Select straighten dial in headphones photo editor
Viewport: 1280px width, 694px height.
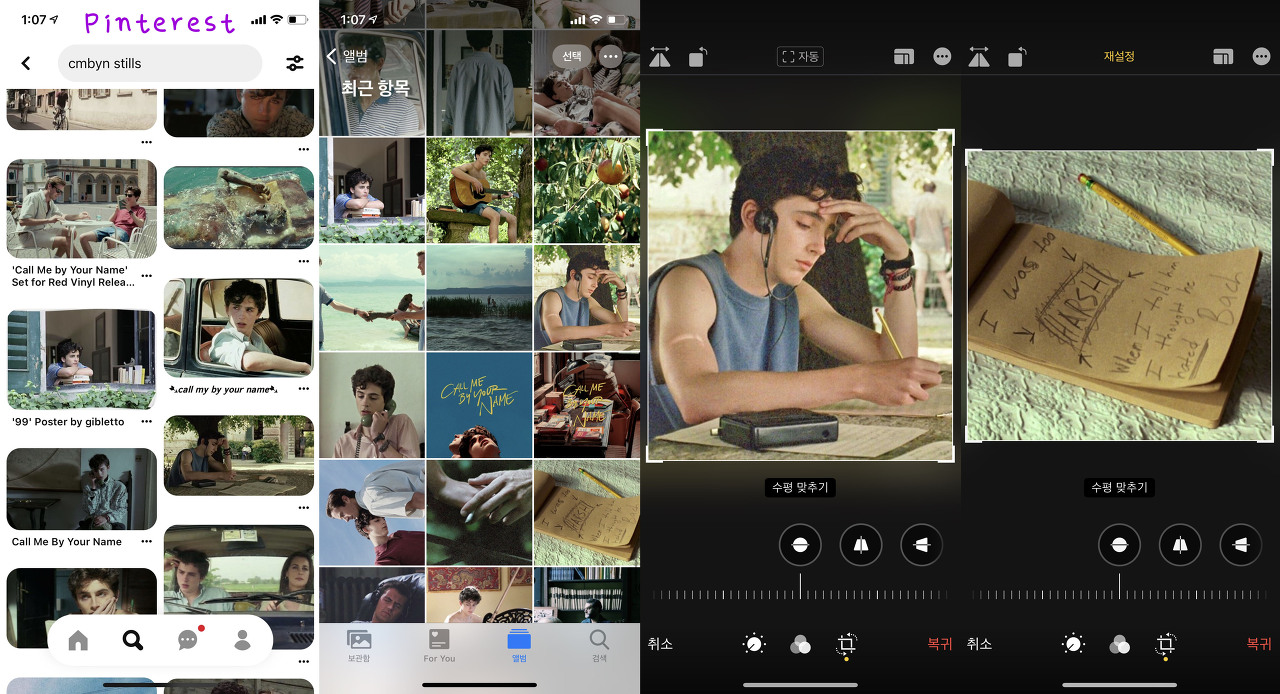click(x=800, y=545)
